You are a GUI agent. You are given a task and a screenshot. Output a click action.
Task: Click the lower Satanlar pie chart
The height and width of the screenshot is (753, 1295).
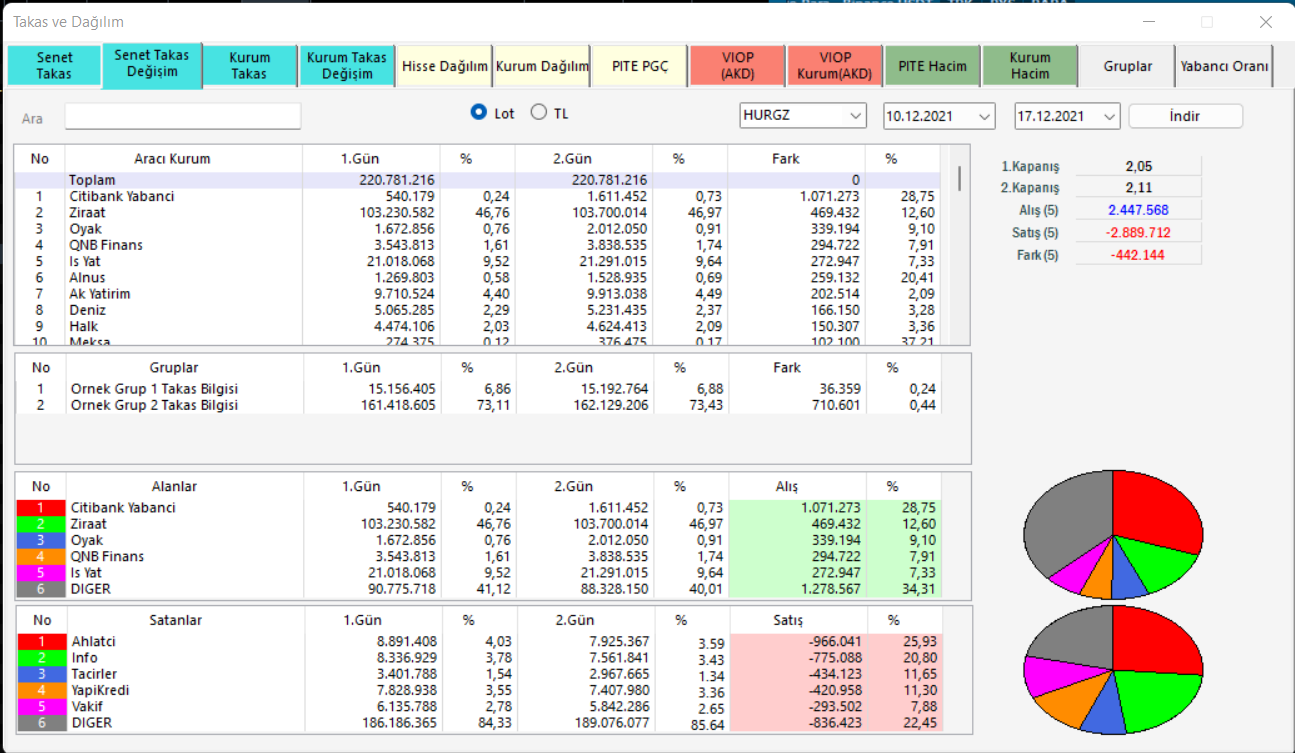1113,670
